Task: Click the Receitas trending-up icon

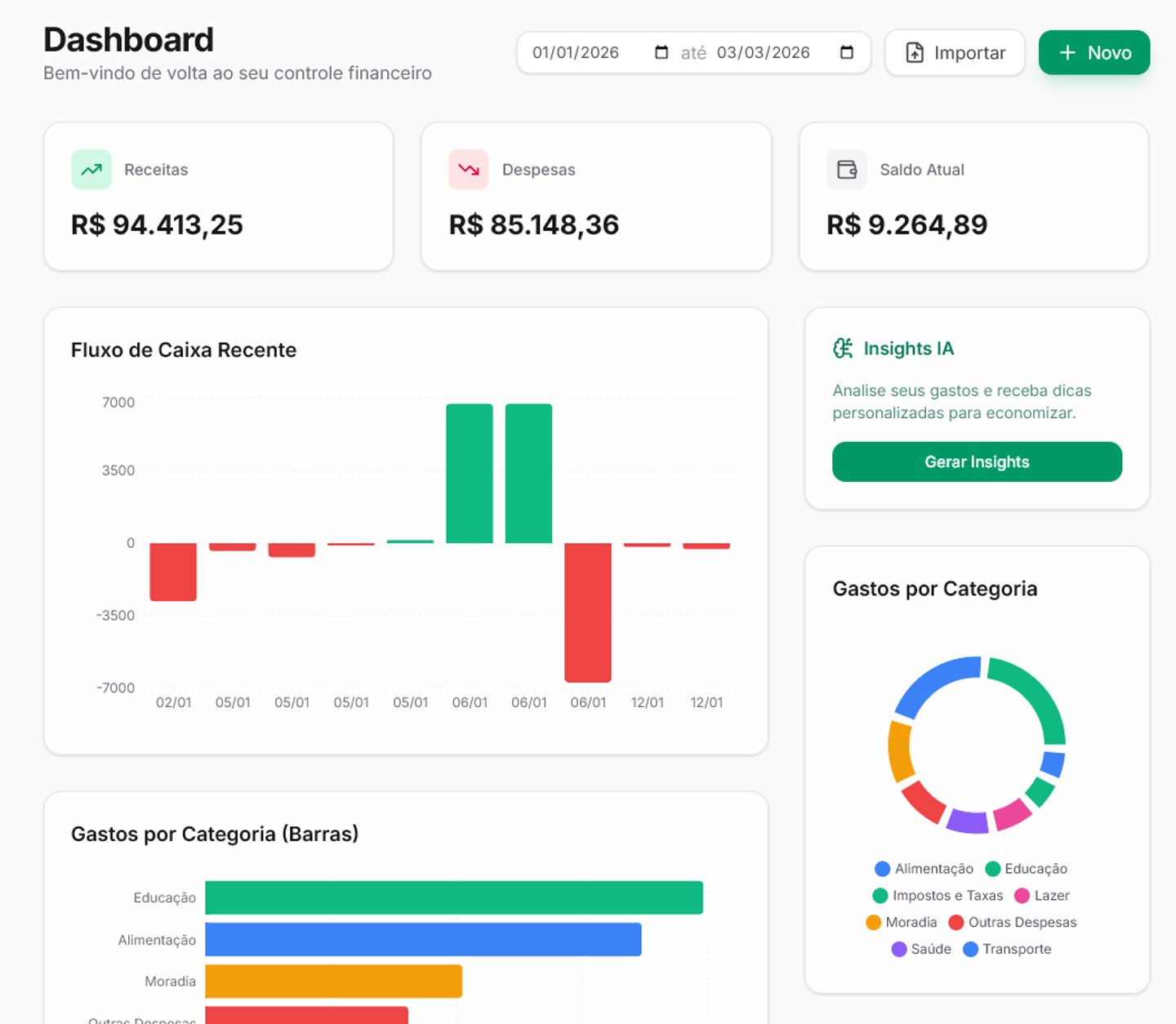Action: click(x=91, y=169)
